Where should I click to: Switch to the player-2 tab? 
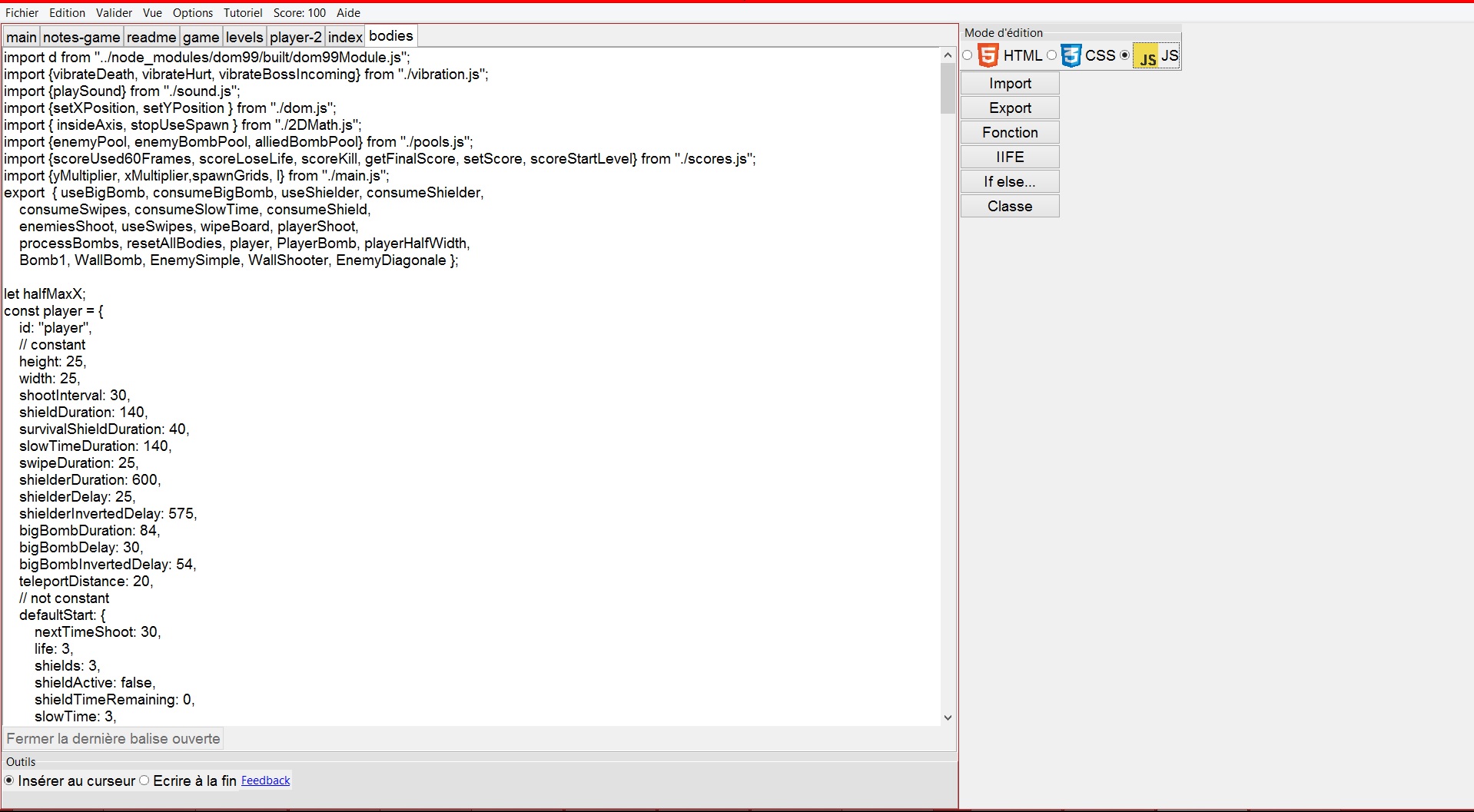[x=296, y=37]
